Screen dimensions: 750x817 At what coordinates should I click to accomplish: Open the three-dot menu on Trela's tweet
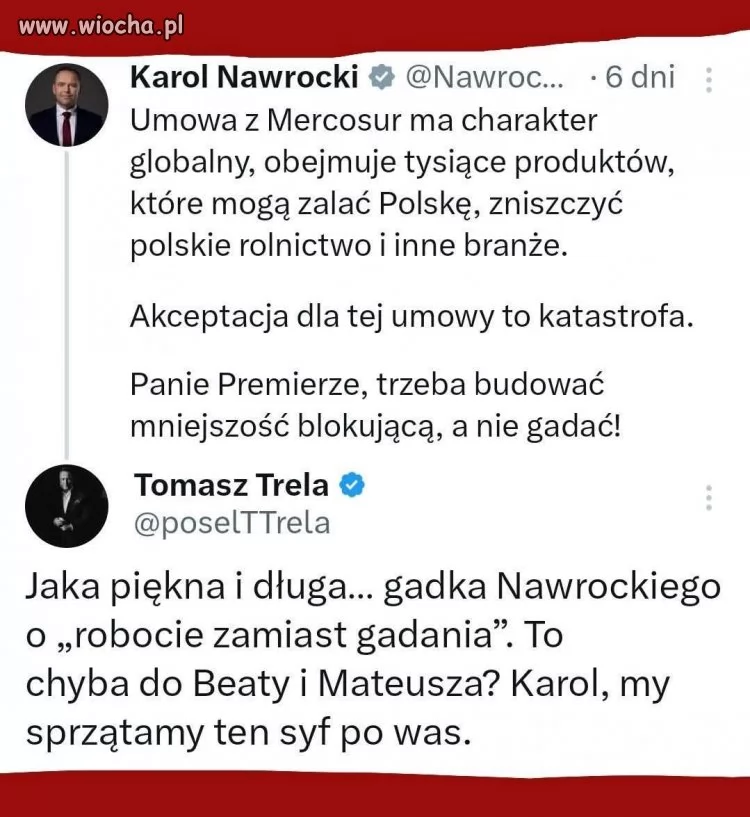tap(709, 498)
